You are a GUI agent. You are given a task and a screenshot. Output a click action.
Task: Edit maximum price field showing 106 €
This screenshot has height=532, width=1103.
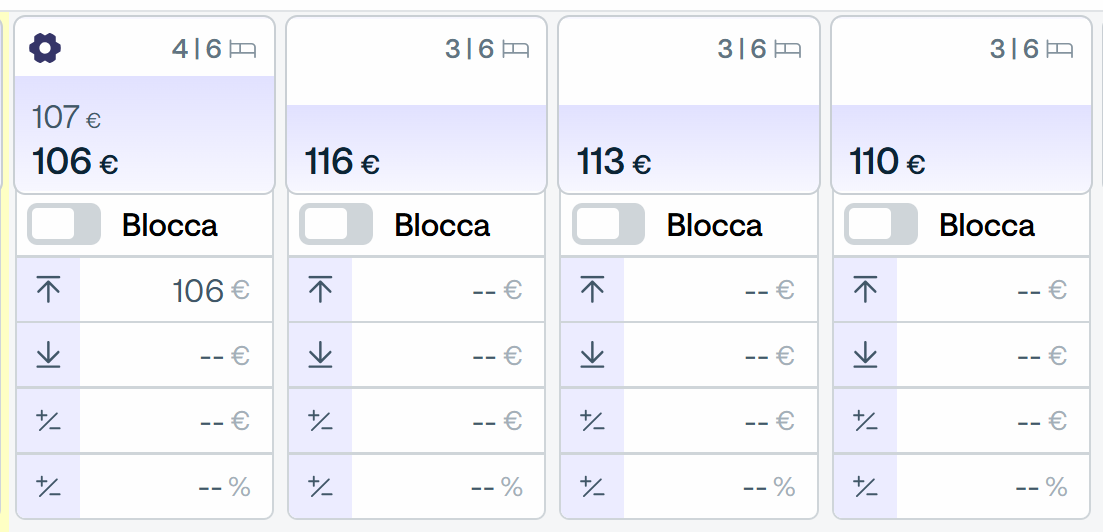[x=176, y=290]
